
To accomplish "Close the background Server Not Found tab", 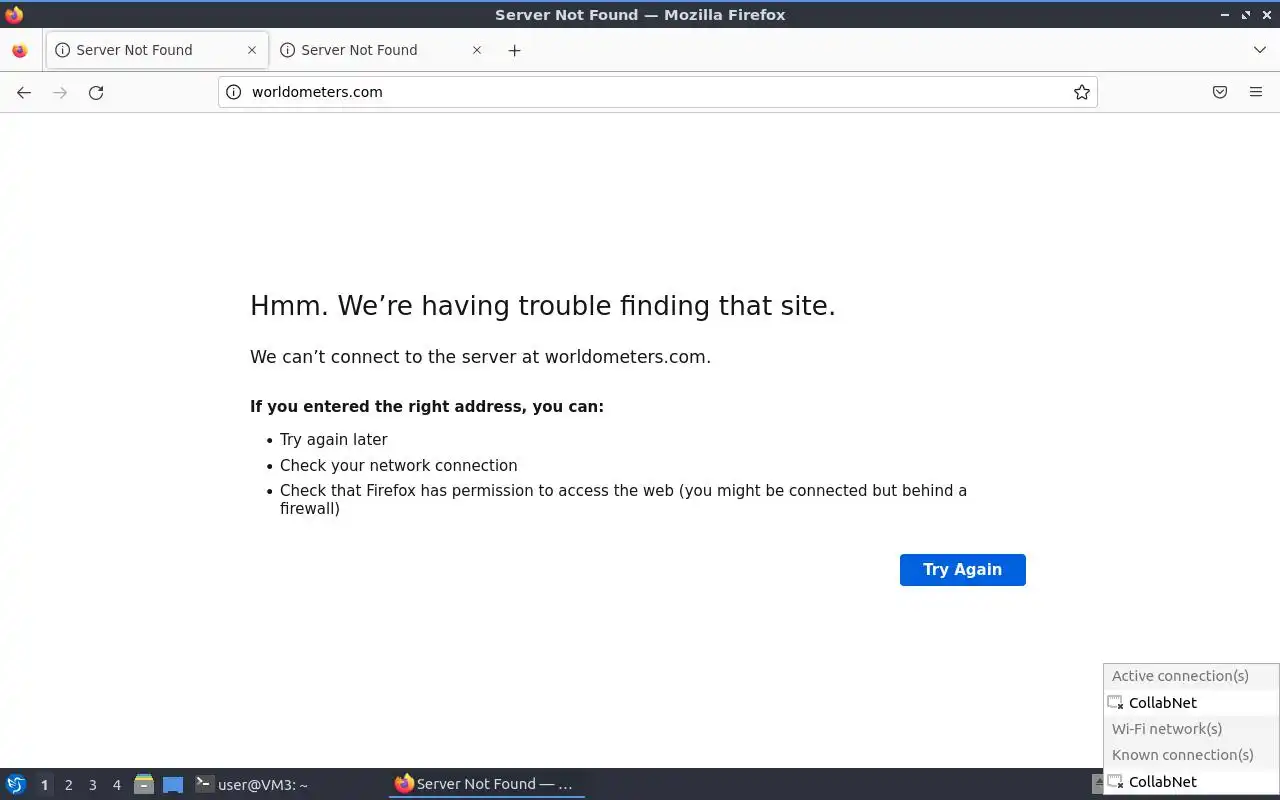I will pos(477,50).
